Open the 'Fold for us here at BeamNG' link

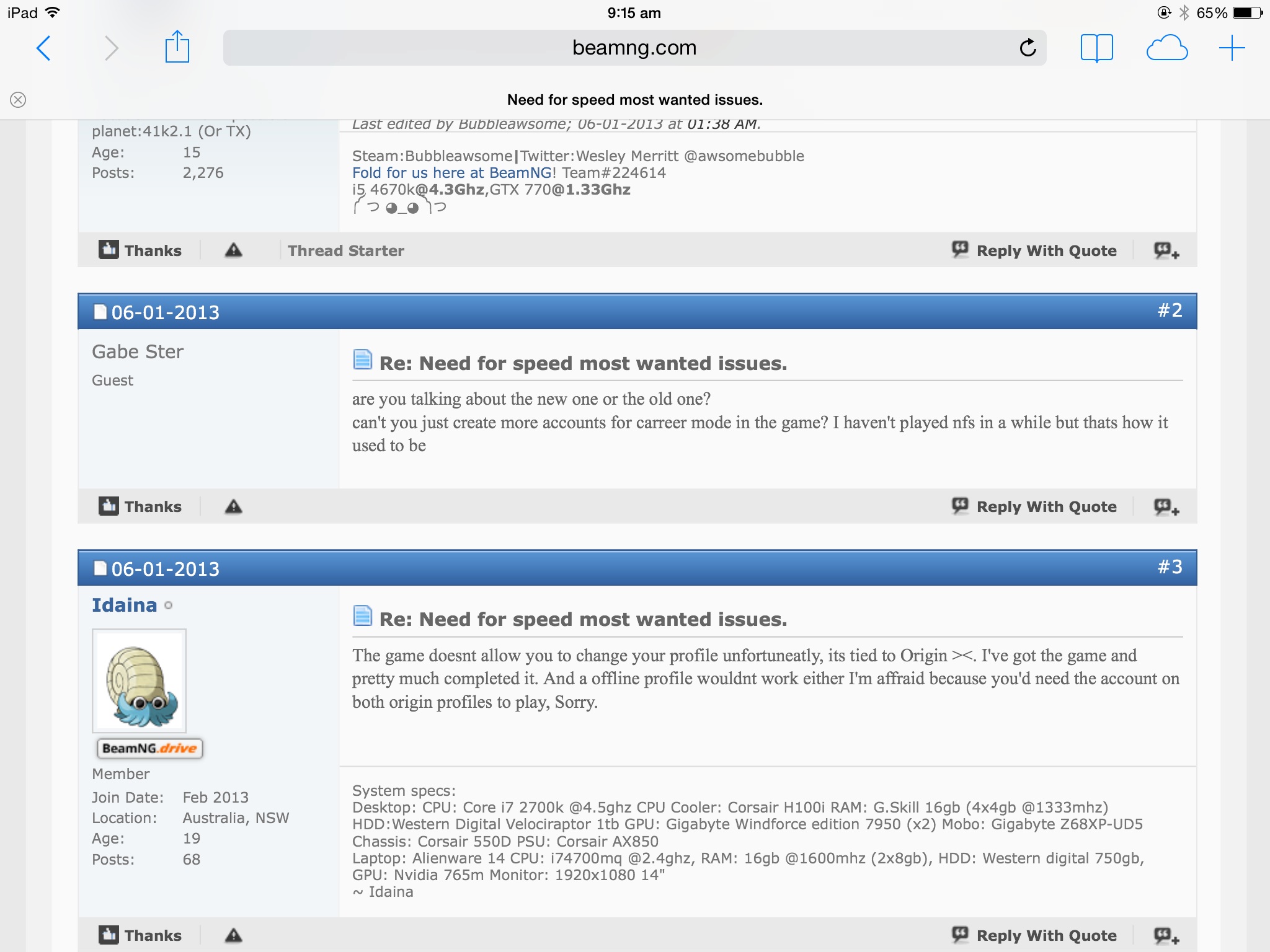[452, 173]
